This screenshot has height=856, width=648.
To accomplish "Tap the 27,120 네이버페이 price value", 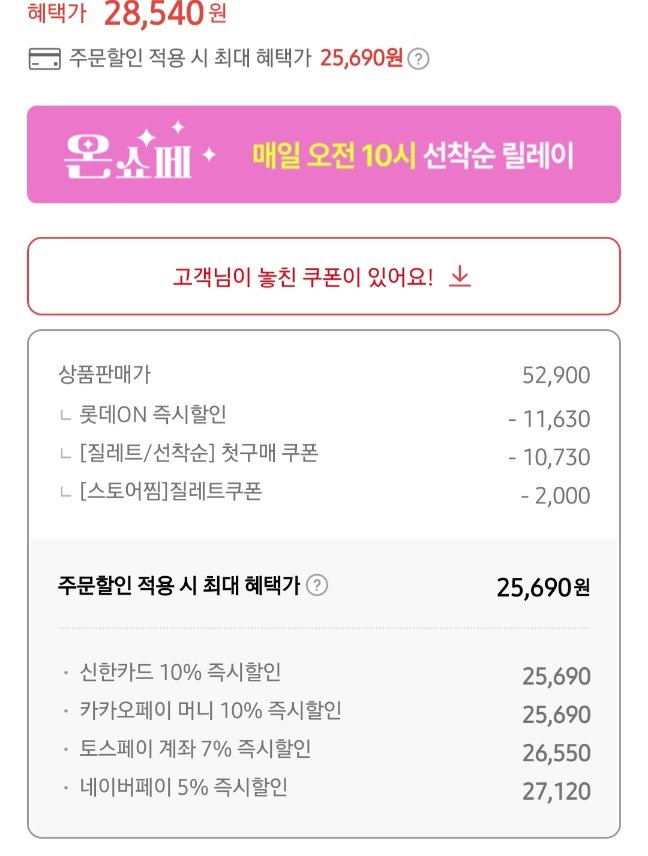I will point(556,792).
